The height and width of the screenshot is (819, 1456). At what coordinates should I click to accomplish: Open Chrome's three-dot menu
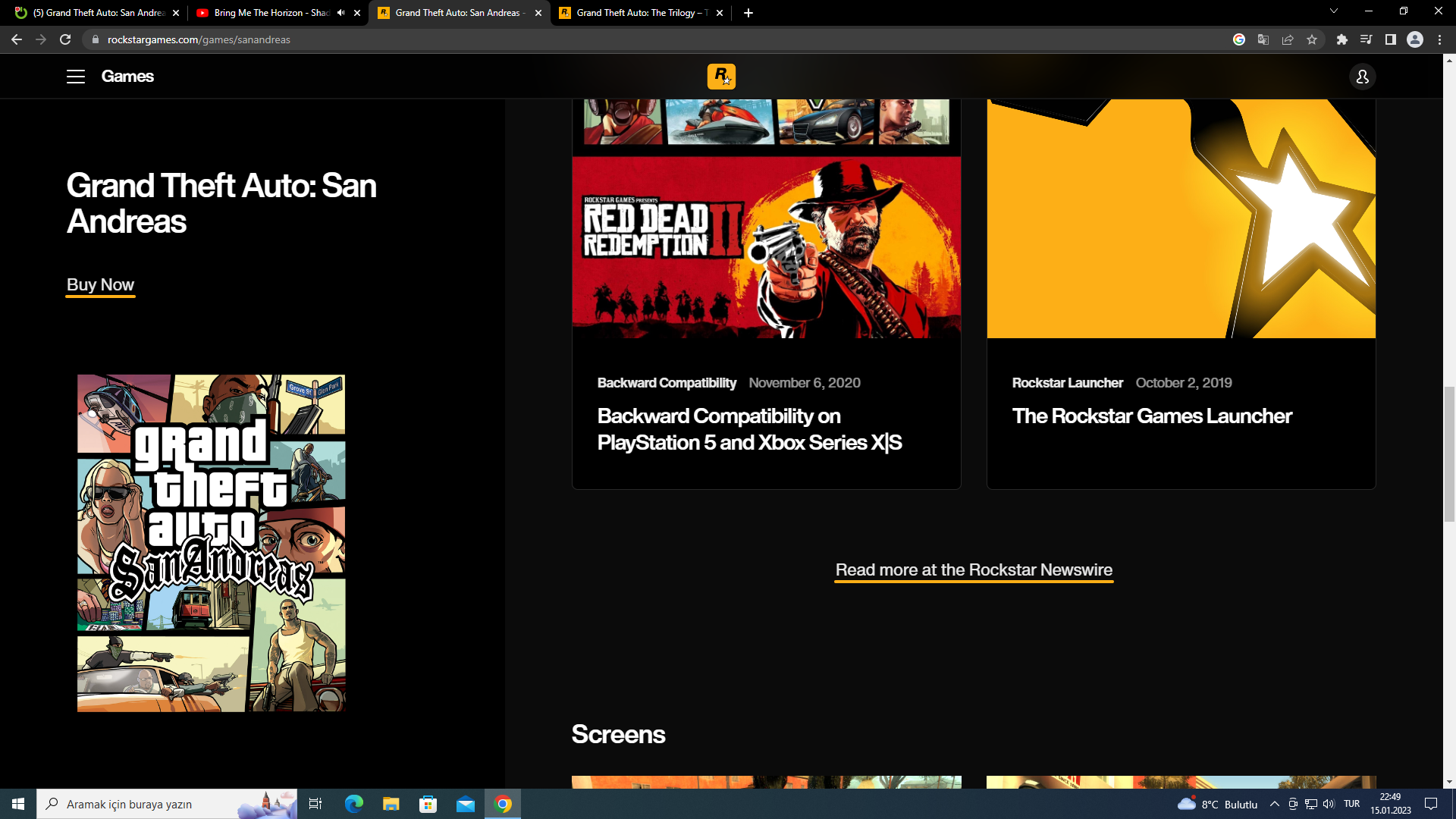coord(1439,39)
